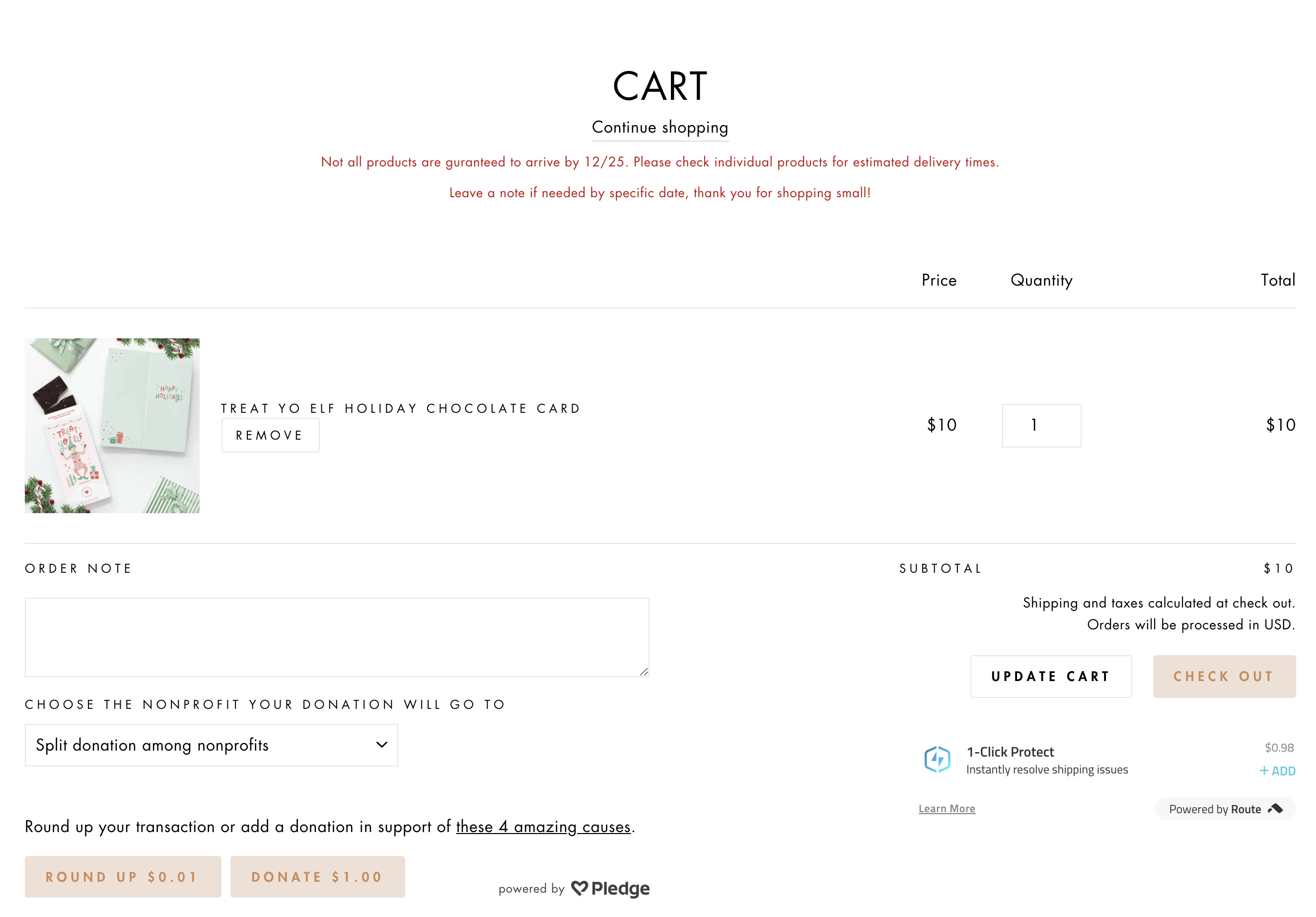The width and height of the screenshot is (1316, 917).
Task: Click the Pledge heart logo
Action: 580,888
